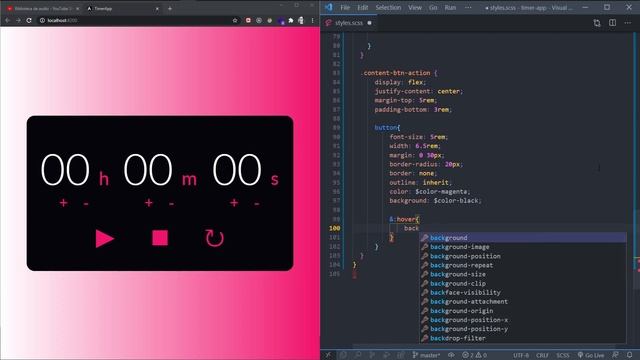Open the browser profile avatar
Screen dimensions: 640x360
(301, 20)
